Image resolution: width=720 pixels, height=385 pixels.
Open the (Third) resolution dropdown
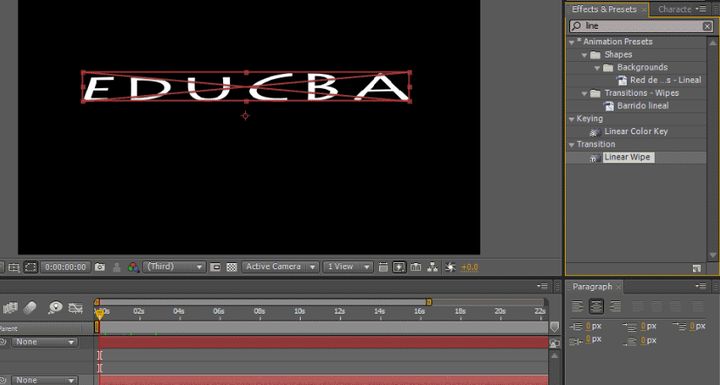pos(174,266)
